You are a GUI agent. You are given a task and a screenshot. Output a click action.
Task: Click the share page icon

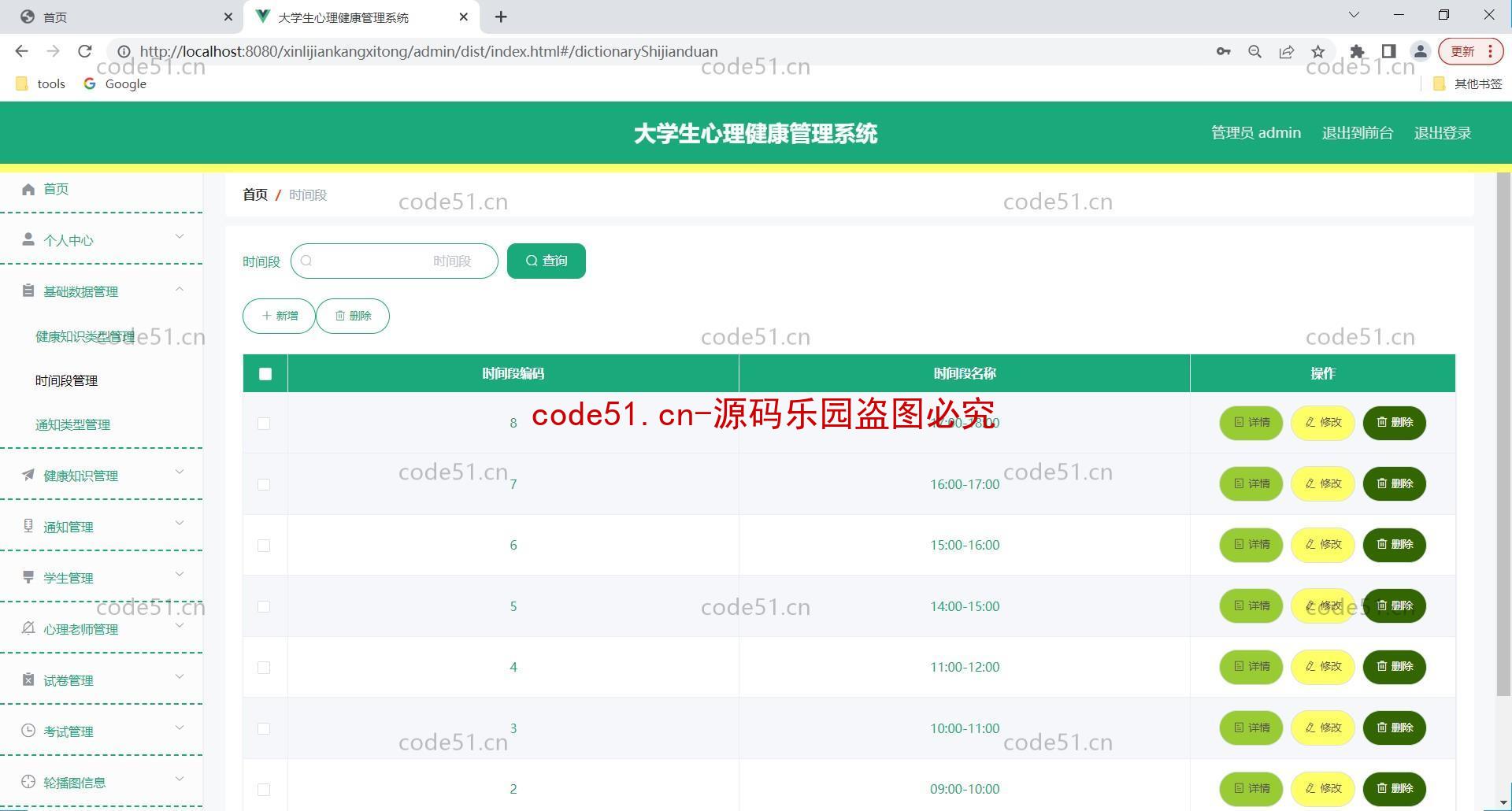[1287, 51]
